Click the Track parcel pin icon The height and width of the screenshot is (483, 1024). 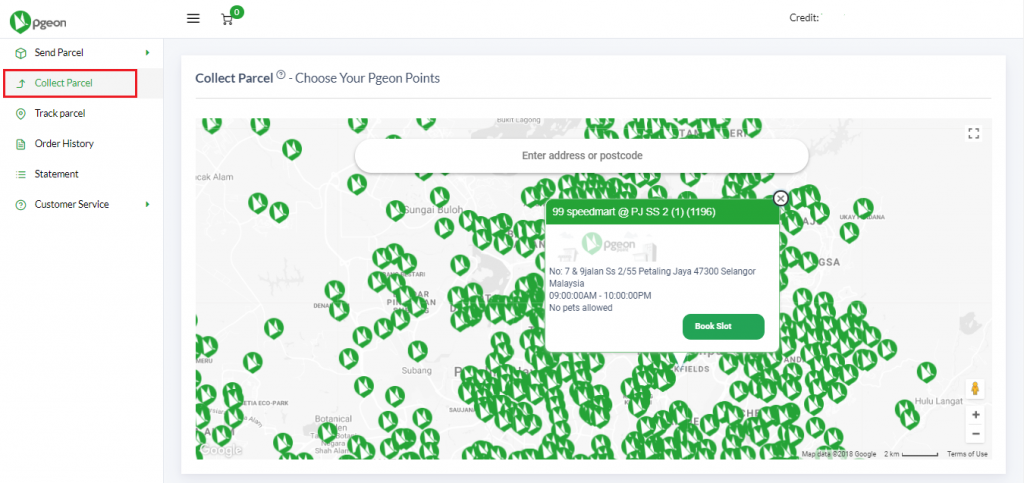pos(21,114)
